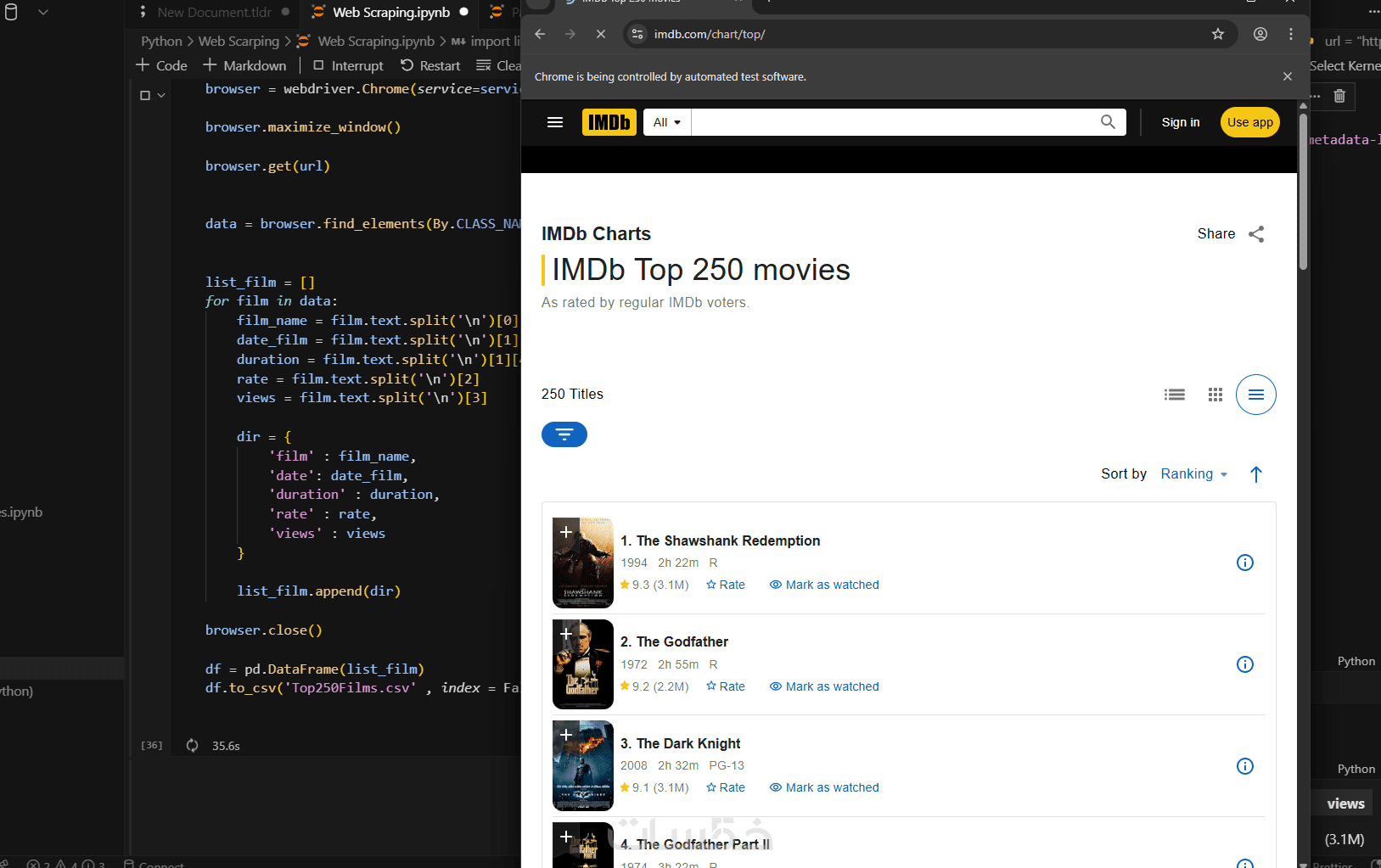The height and width of the screenshot is (868, 1381).
Task: Rate The Dark Knight
Action: [726, 787]
